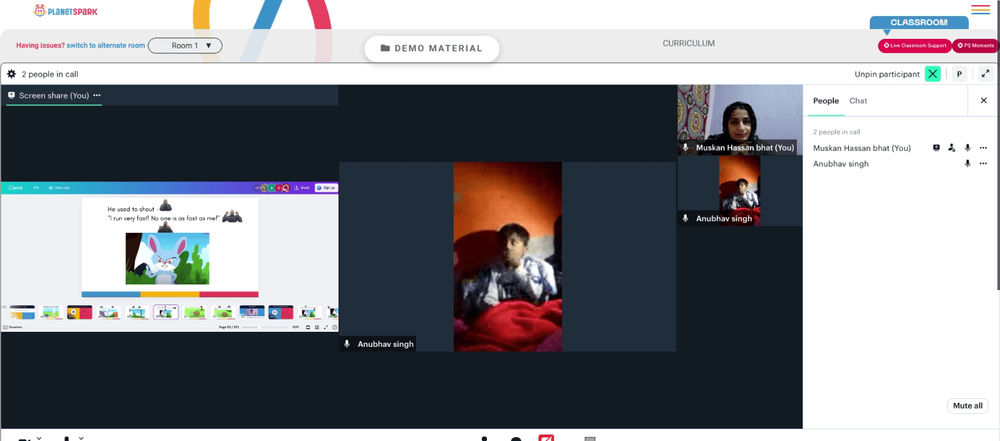
Task: Click switch to alternate room link
Action: pyautogui.click(x=106, y=46)
